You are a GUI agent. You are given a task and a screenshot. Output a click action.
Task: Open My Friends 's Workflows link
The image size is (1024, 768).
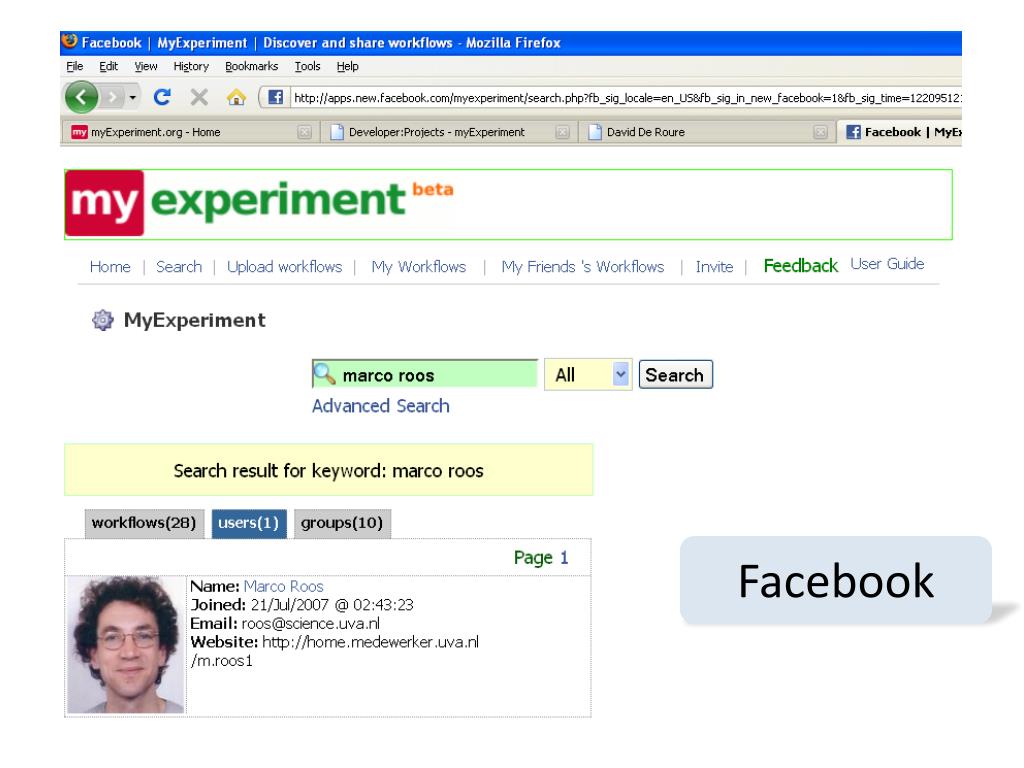pos(583,266)
